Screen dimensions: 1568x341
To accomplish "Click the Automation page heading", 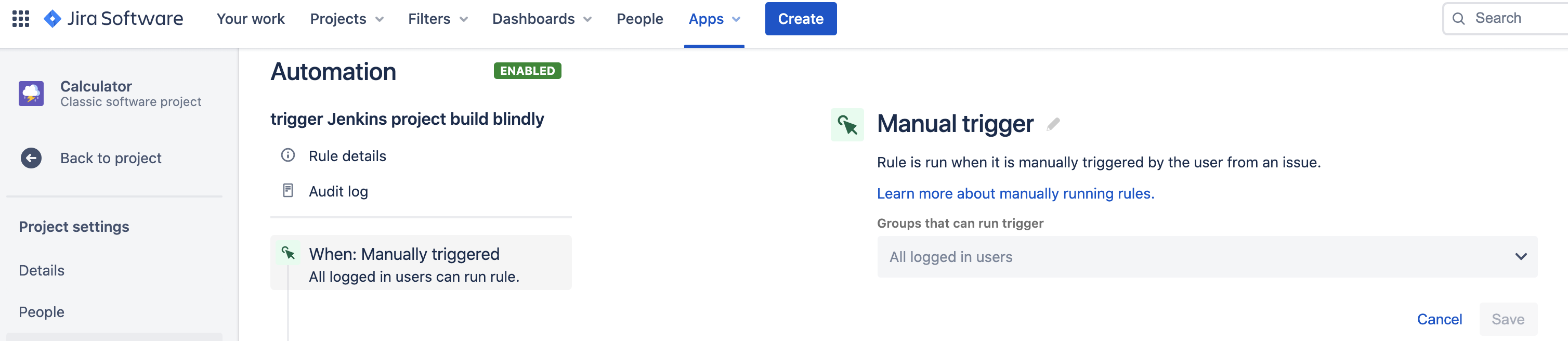I will pyautogui.click(x=333, y=72).
